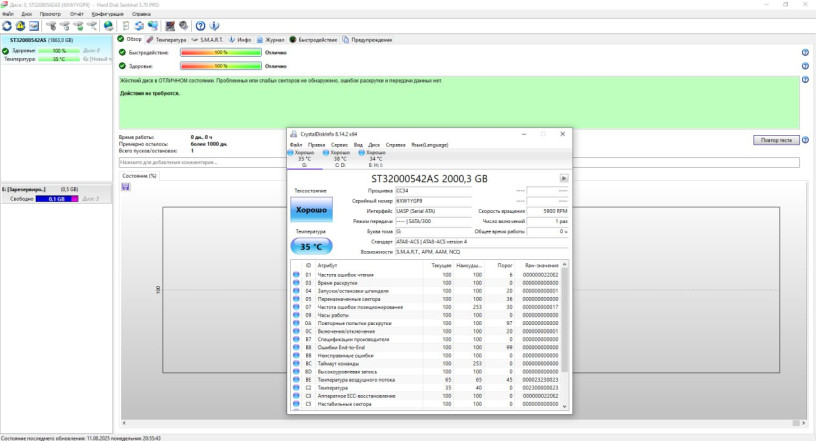Image resolution: width=816 pixels, height=441 pixels.
Task: Click the status icon for attribute C2 Температура
Action: pyautogui.click(x=296, y=388)
